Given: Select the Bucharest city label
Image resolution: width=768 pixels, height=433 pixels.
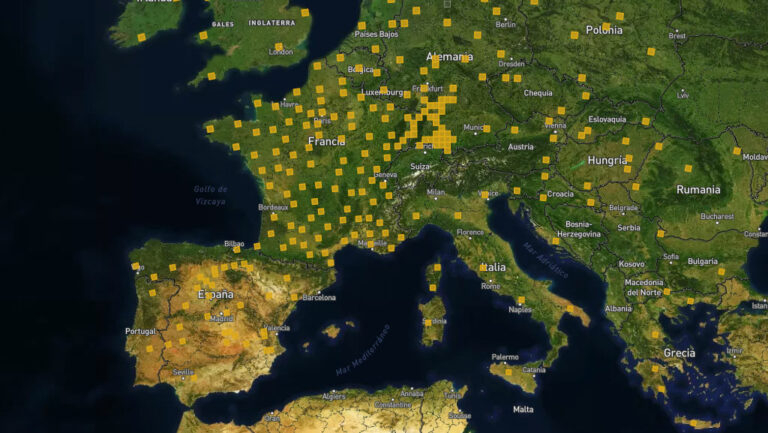Looking at the screenshot, I should [x=717, y=216].
